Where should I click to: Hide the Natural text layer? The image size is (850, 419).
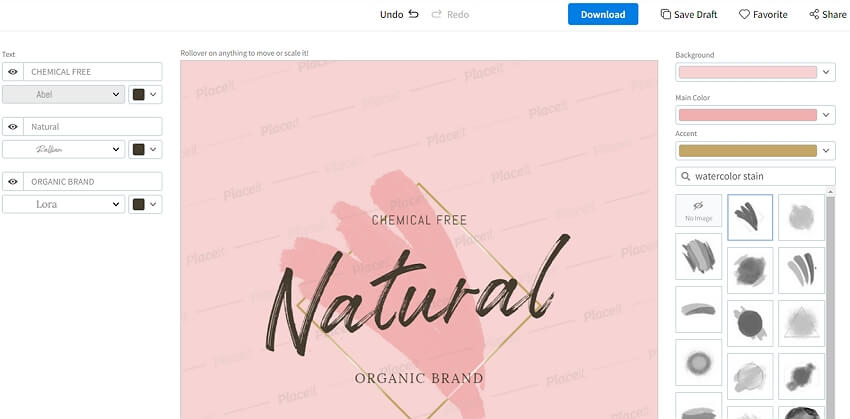(x=13, y=126)
